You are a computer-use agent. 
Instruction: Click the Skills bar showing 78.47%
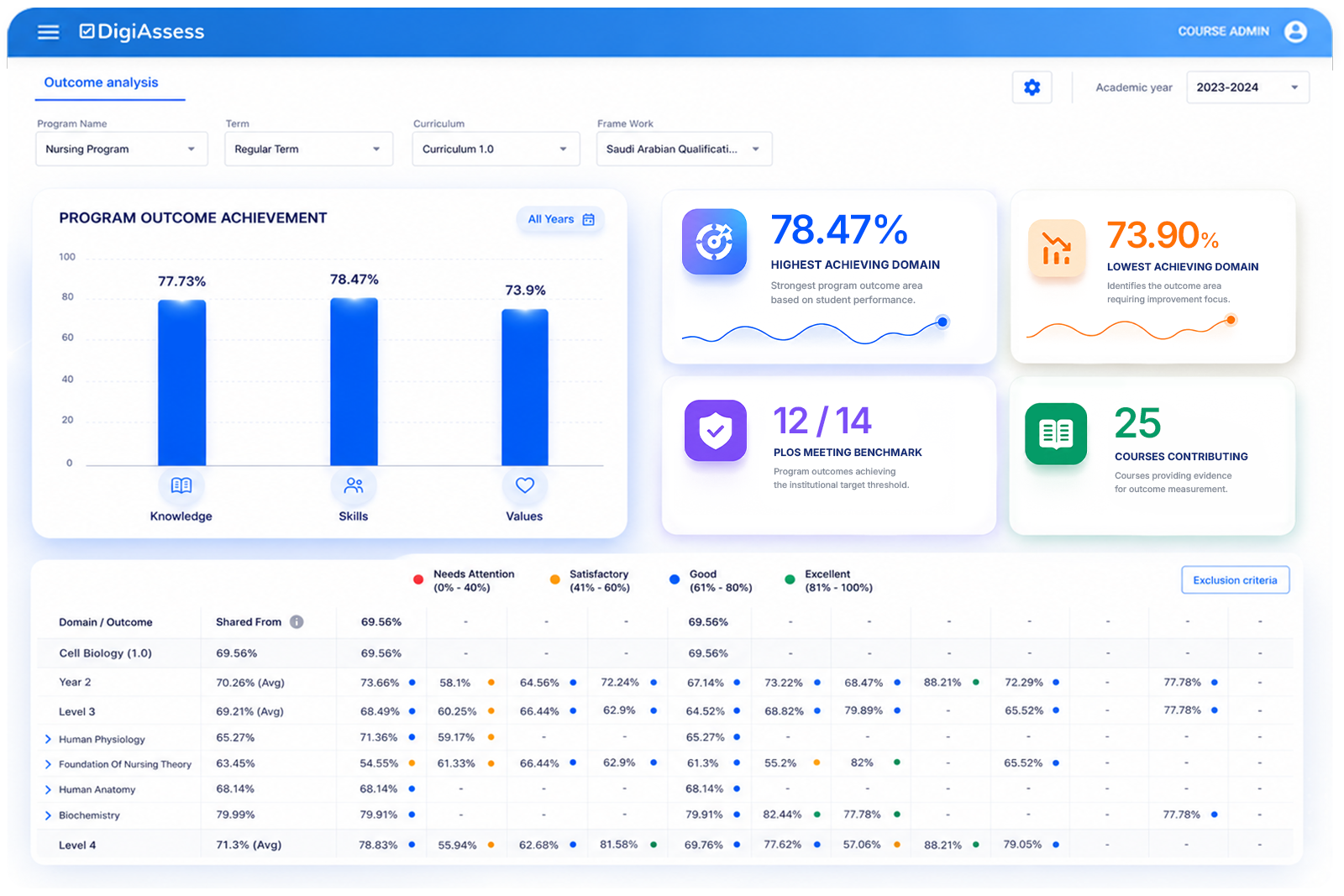354,382
